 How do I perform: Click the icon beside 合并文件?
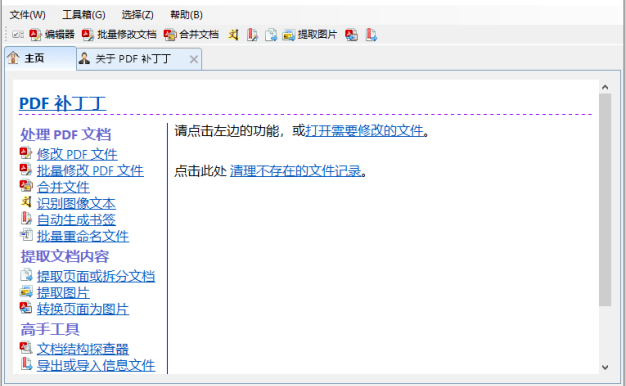point(26,186)
